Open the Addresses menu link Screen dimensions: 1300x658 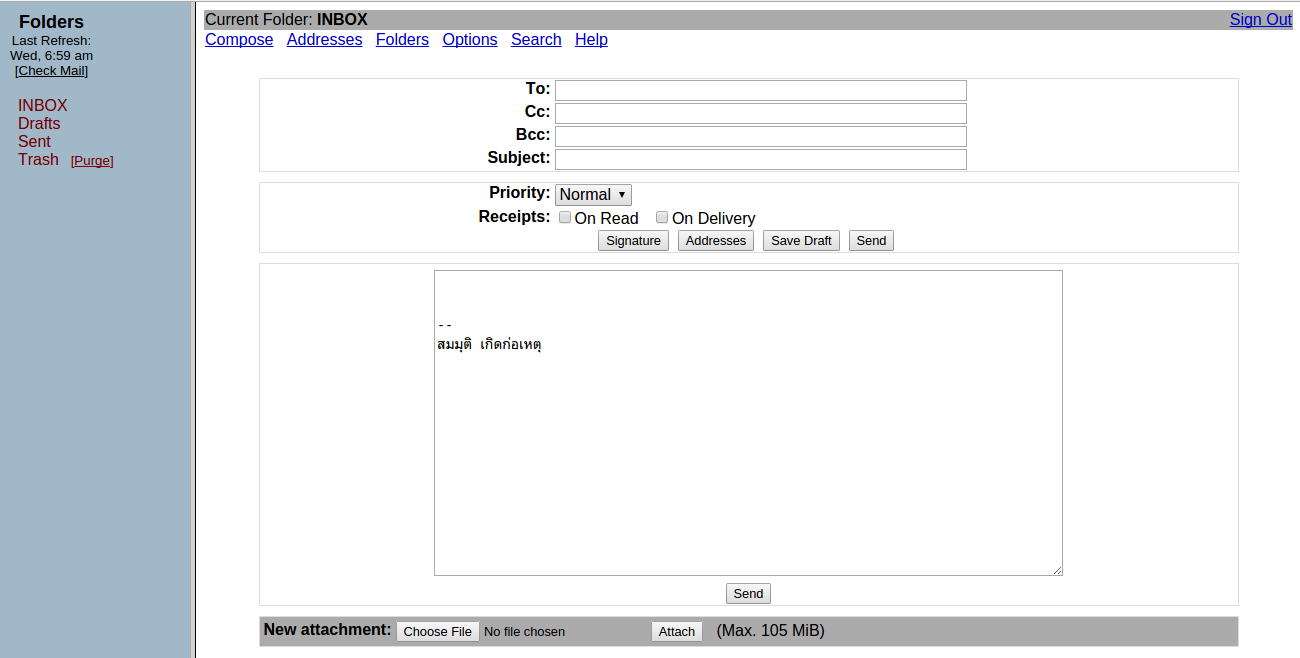tap(324, 40)
